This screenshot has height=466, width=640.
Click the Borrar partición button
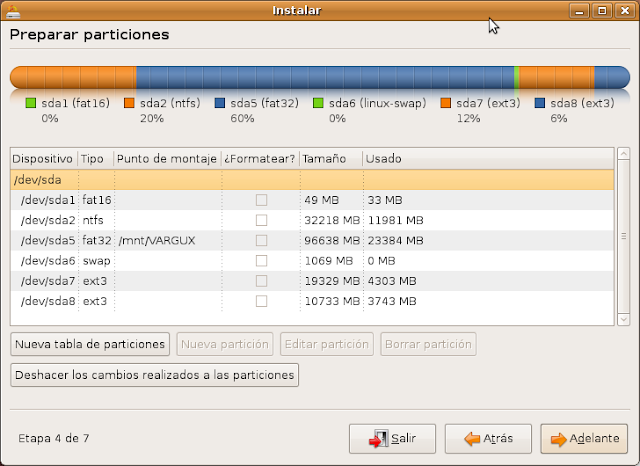(428, 344)
